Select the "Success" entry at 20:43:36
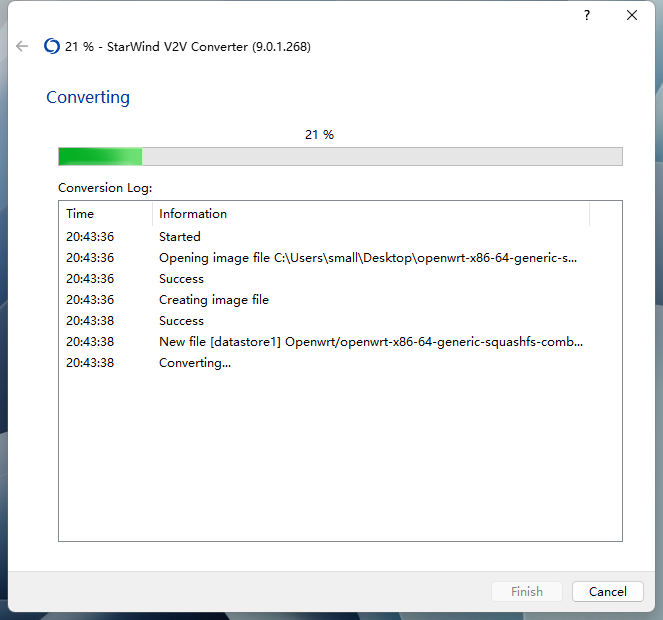 [181, 279]
